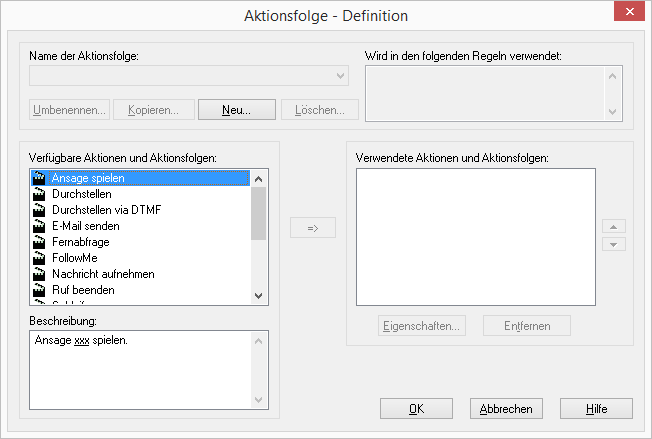
Task: Select FollowMe in the available actions list
Action: point(75,258)
